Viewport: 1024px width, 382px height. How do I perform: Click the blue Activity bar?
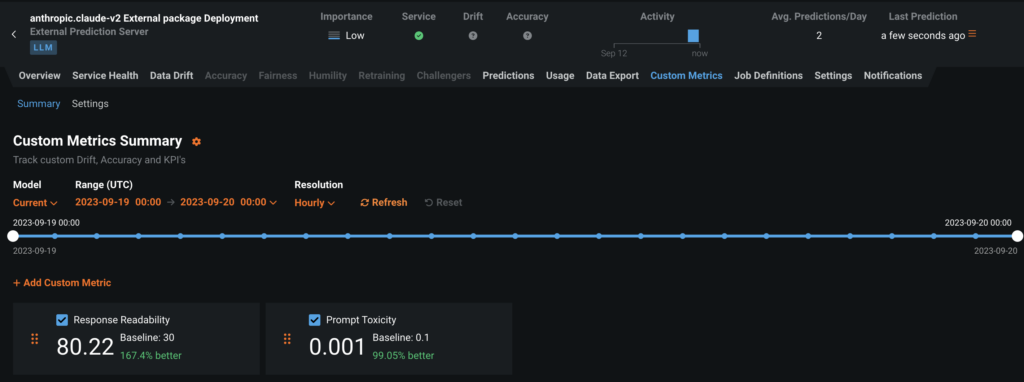[x=694, y=36]
